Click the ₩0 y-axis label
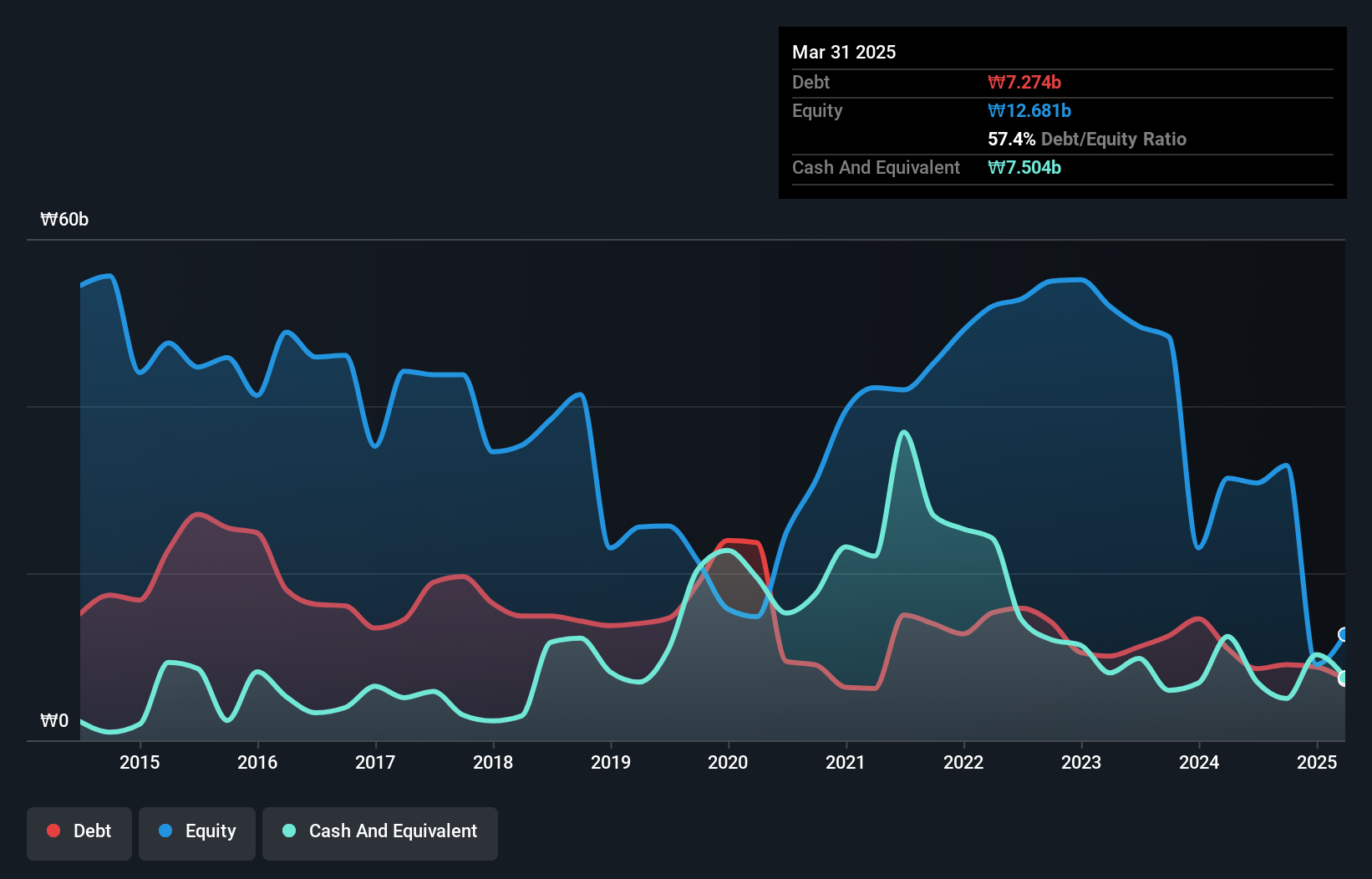The width and height of the screenshot is (1372, 879). pos(54,720)
